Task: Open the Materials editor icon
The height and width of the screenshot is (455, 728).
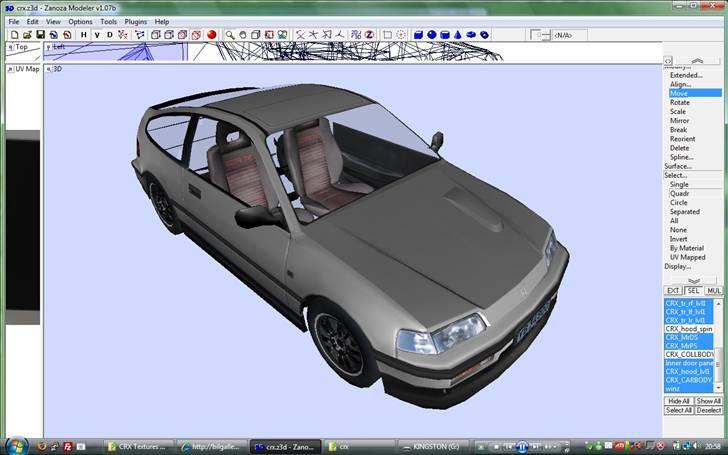Action: pos(282,35)
